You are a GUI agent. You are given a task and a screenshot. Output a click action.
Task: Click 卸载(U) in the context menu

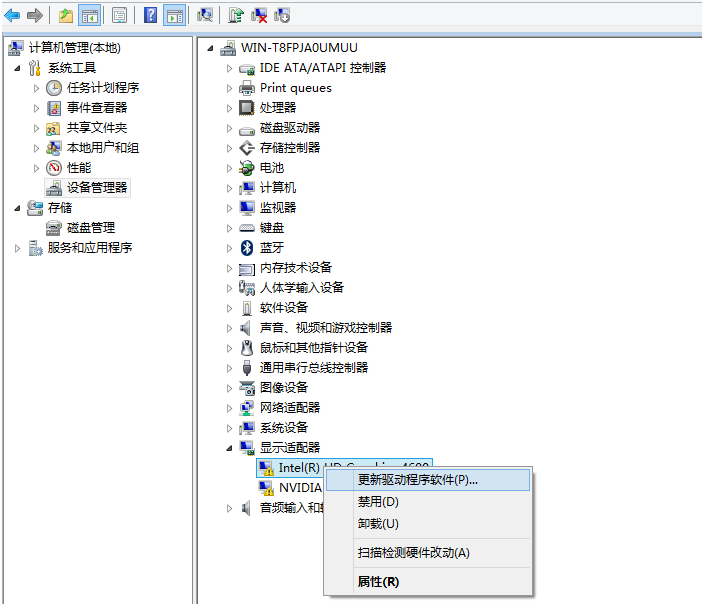click(378, 524)
